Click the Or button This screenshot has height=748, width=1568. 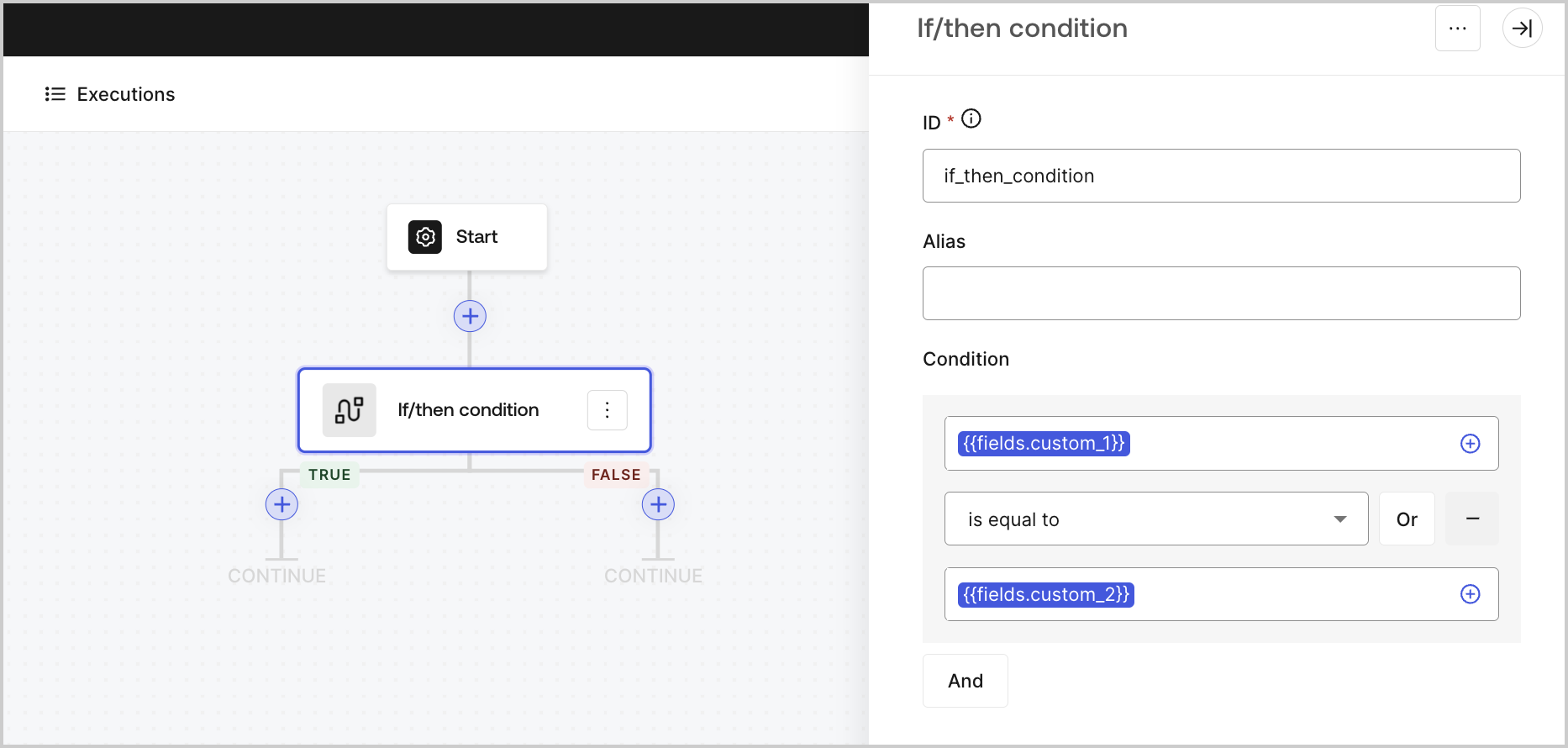(x=1407, y=519)
